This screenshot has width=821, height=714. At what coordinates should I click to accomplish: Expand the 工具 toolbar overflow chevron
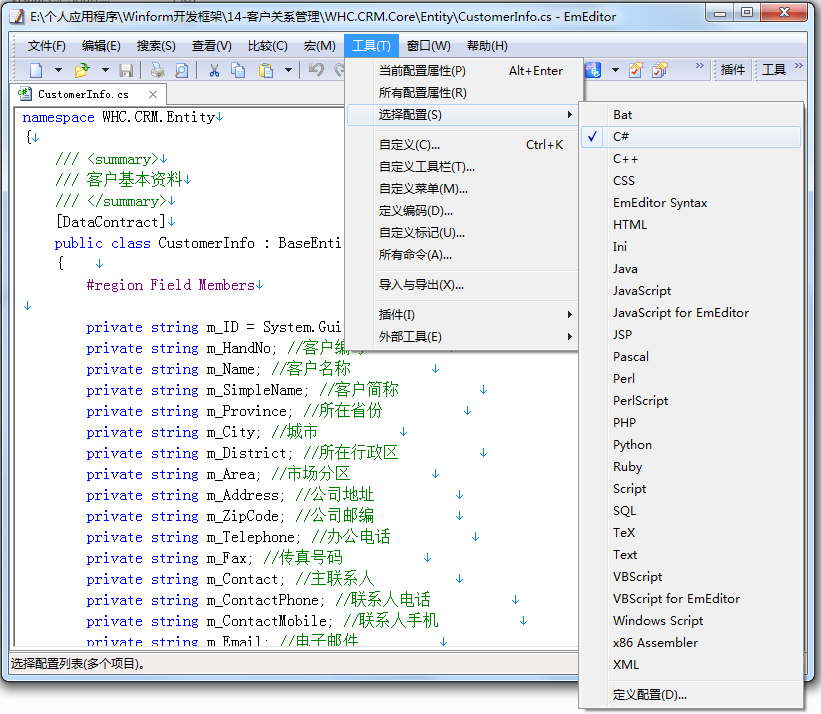[798, 65]
